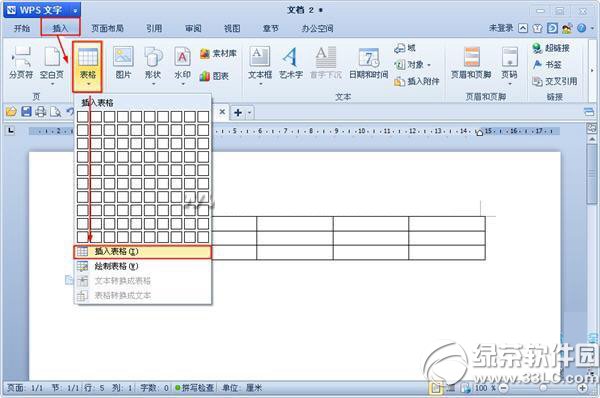Expand the Object (对象) dropdown arrow
This screenshot has height=398, width=600.
[x=429, y=65]
